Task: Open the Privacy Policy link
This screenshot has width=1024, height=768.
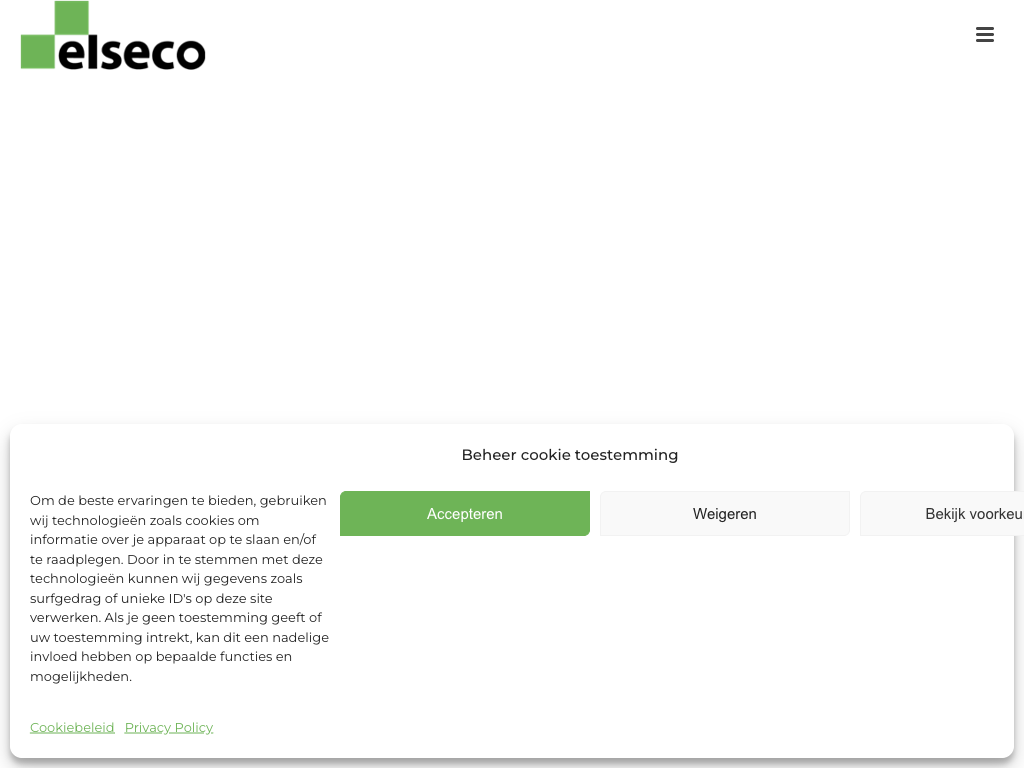Action: (x=169, y=727)
